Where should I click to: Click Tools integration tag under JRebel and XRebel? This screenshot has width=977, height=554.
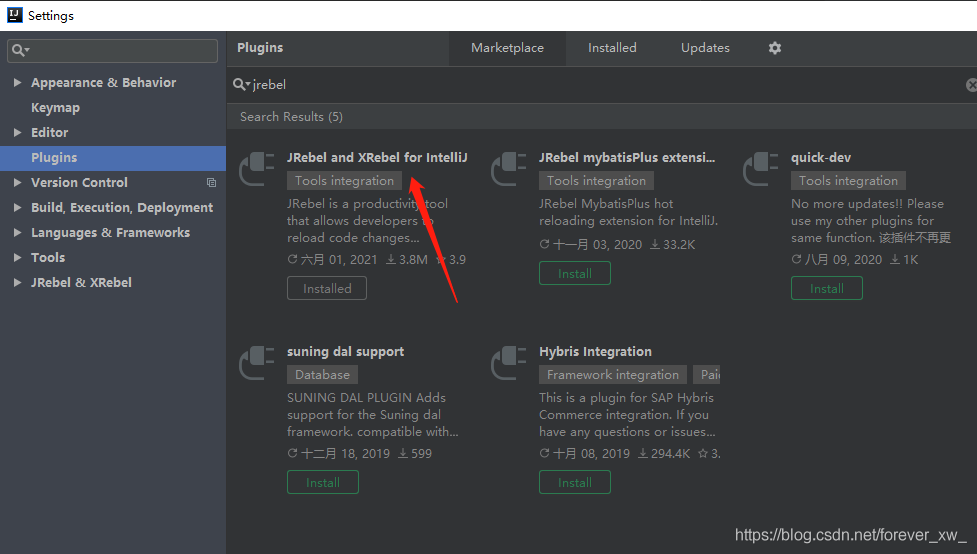tap(345, 181)
